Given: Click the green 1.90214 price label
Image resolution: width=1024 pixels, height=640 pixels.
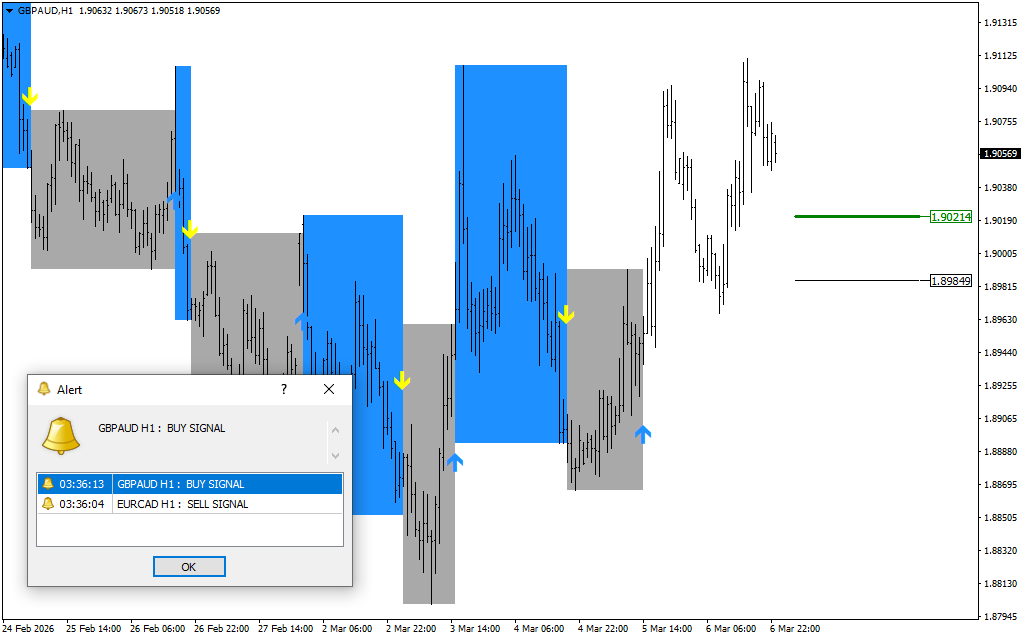Looking at the screenshot, I should 950,216.
